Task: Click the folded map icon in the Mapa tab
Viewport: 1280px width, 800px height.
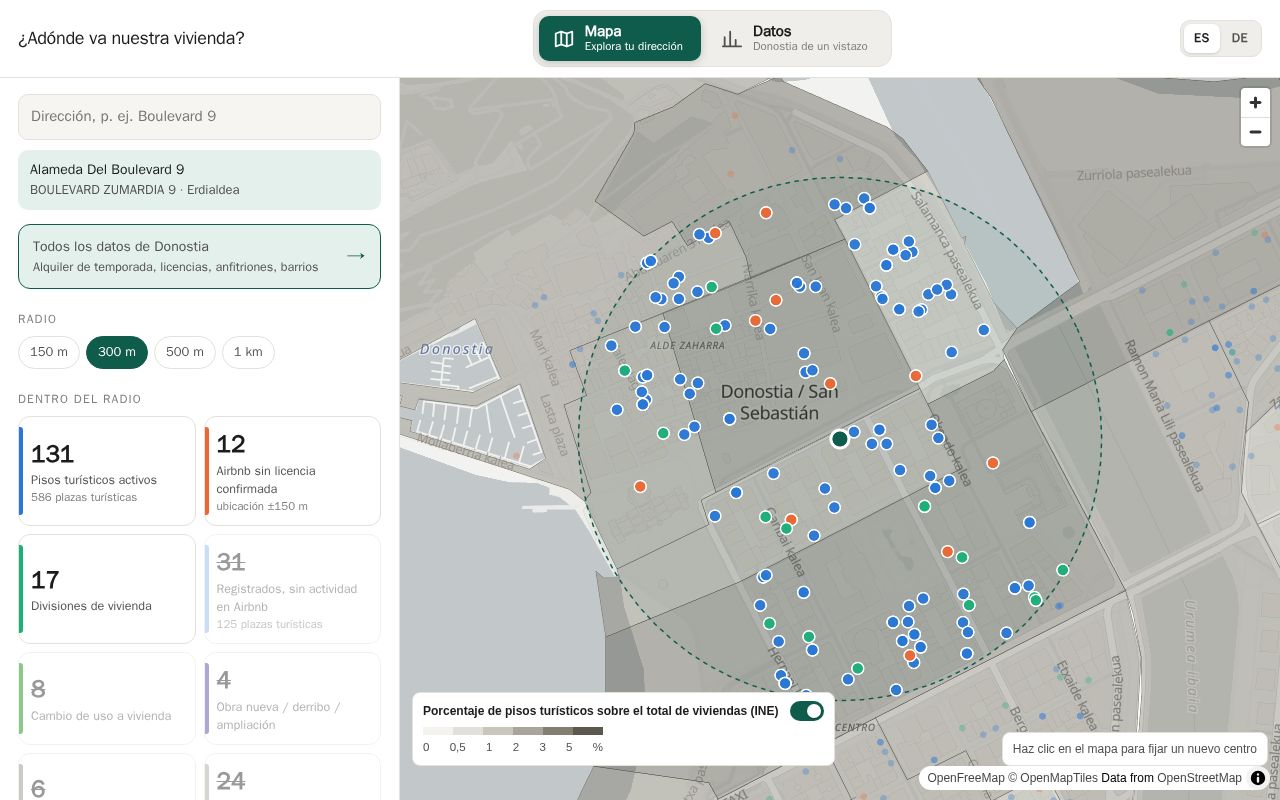Action: click(564, 39)
